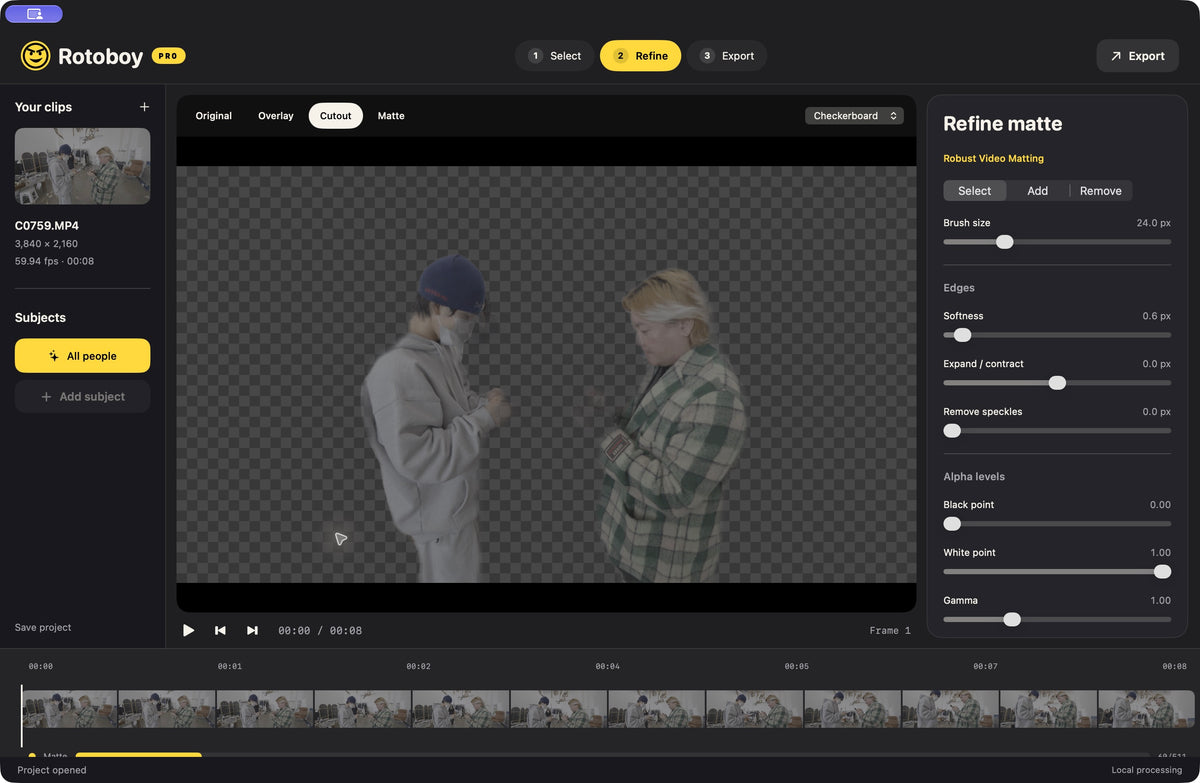Click the 00:04 timeline marker
The width and height of the screenshot is (1200, 783).
point(607,666)
